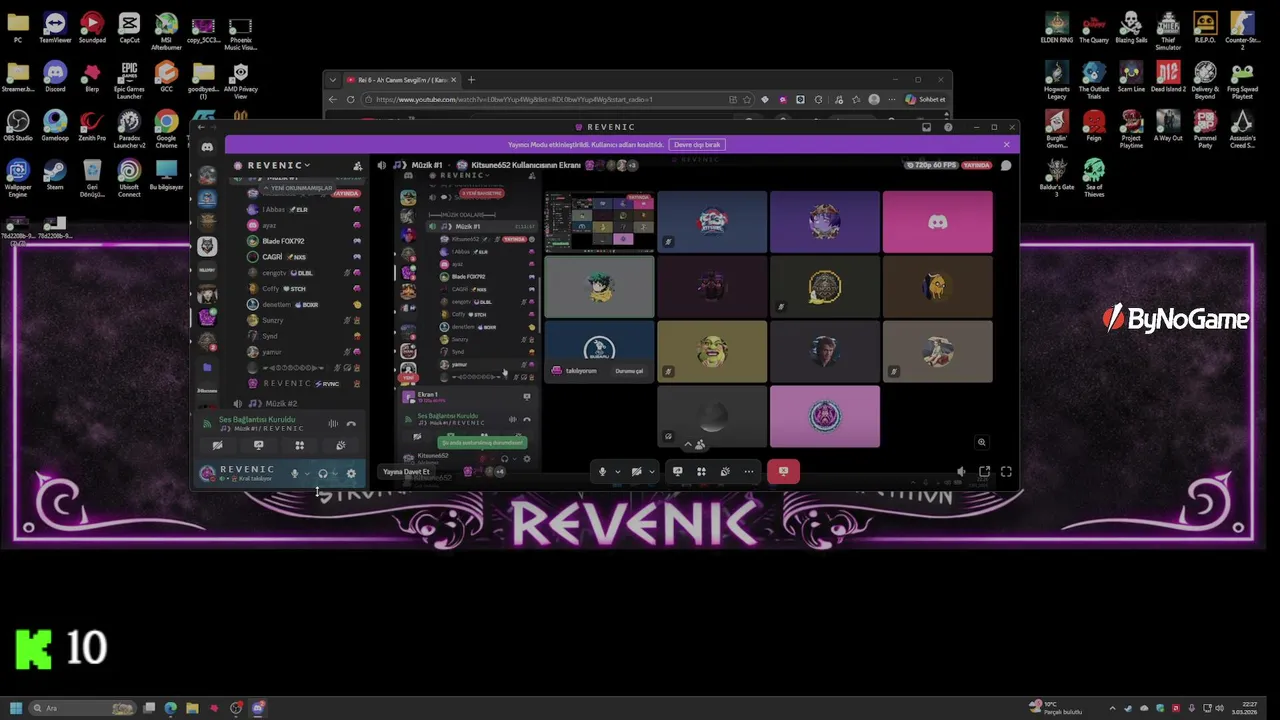Click Devre dışı bırak button

pos(697,144)
